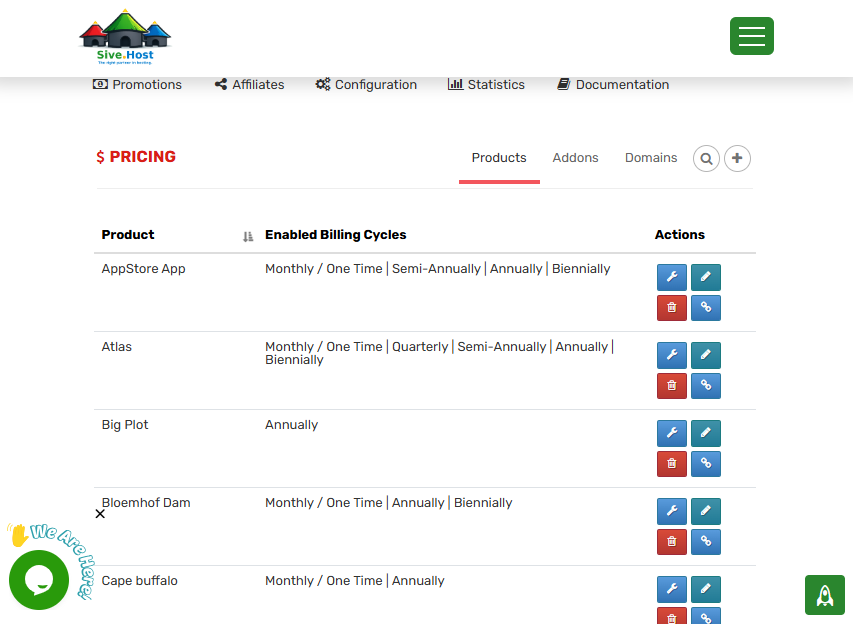Click pencil edit icon for AppStore App
This screenshot has width=853, height=624.
point(706,277)
